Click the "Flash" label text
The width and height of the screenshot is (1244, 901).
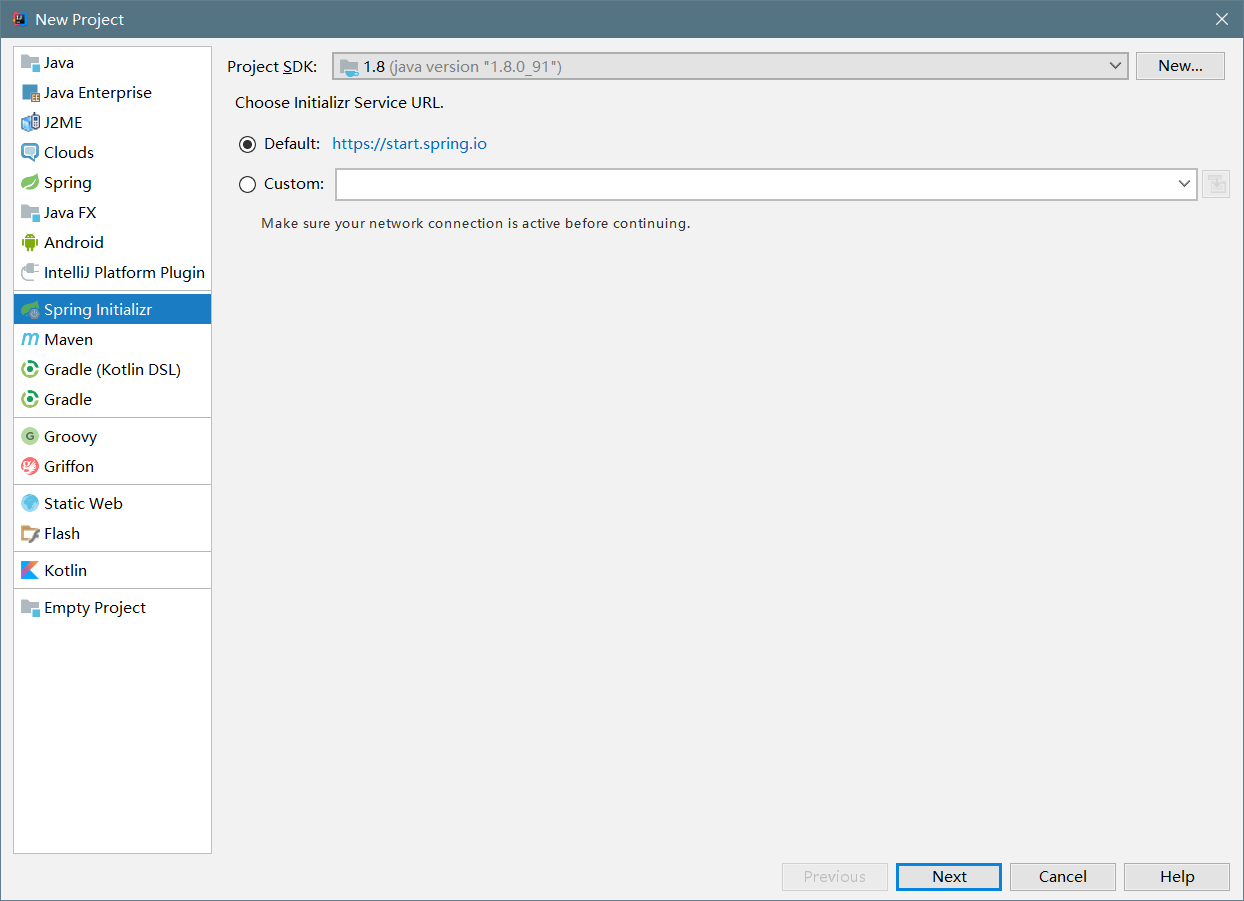(x=62, y=534)
